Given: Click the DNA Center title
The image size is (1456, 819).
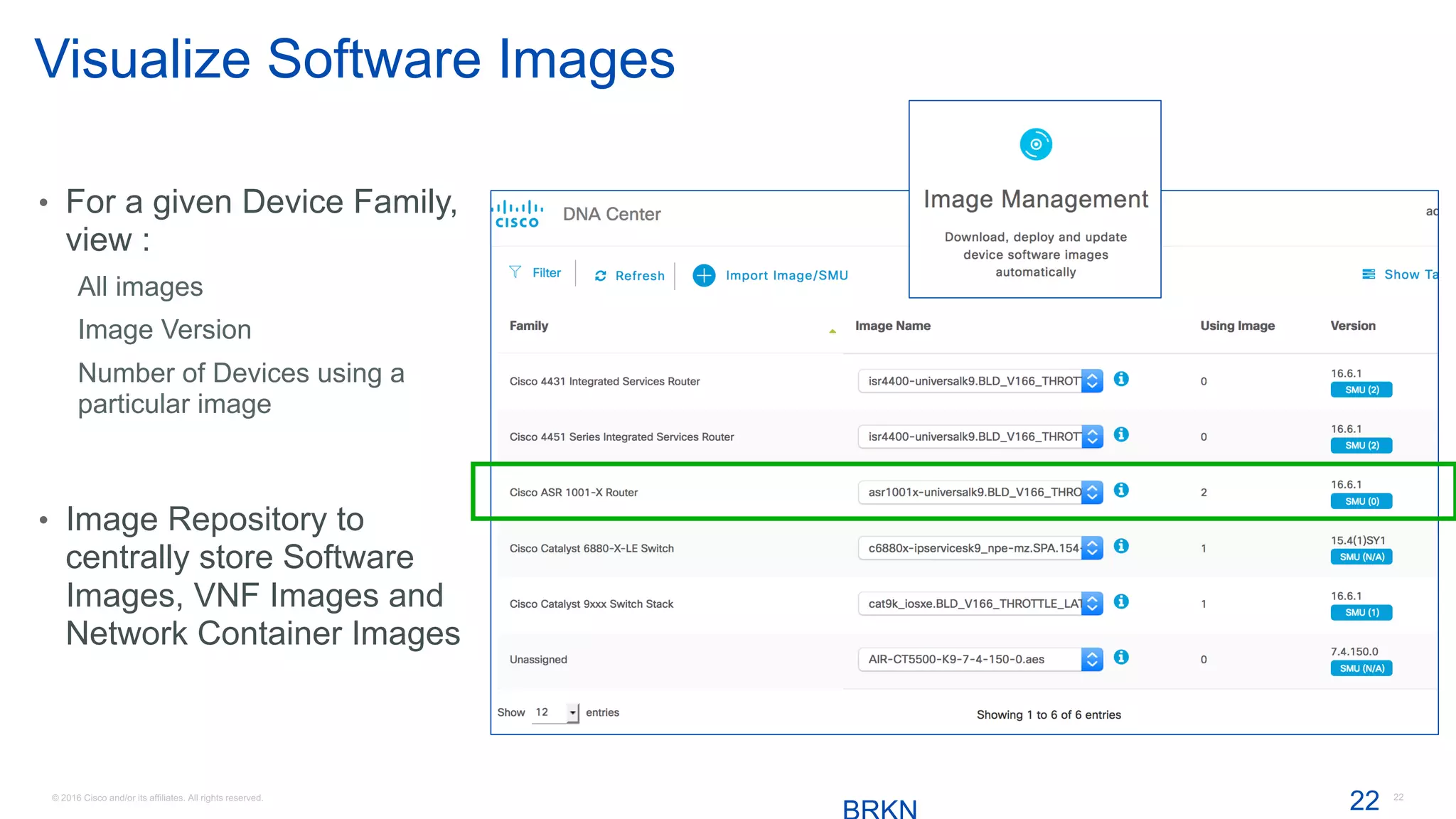Looking at the screenshot, I should pyautogui.click(x=611, y=214).
